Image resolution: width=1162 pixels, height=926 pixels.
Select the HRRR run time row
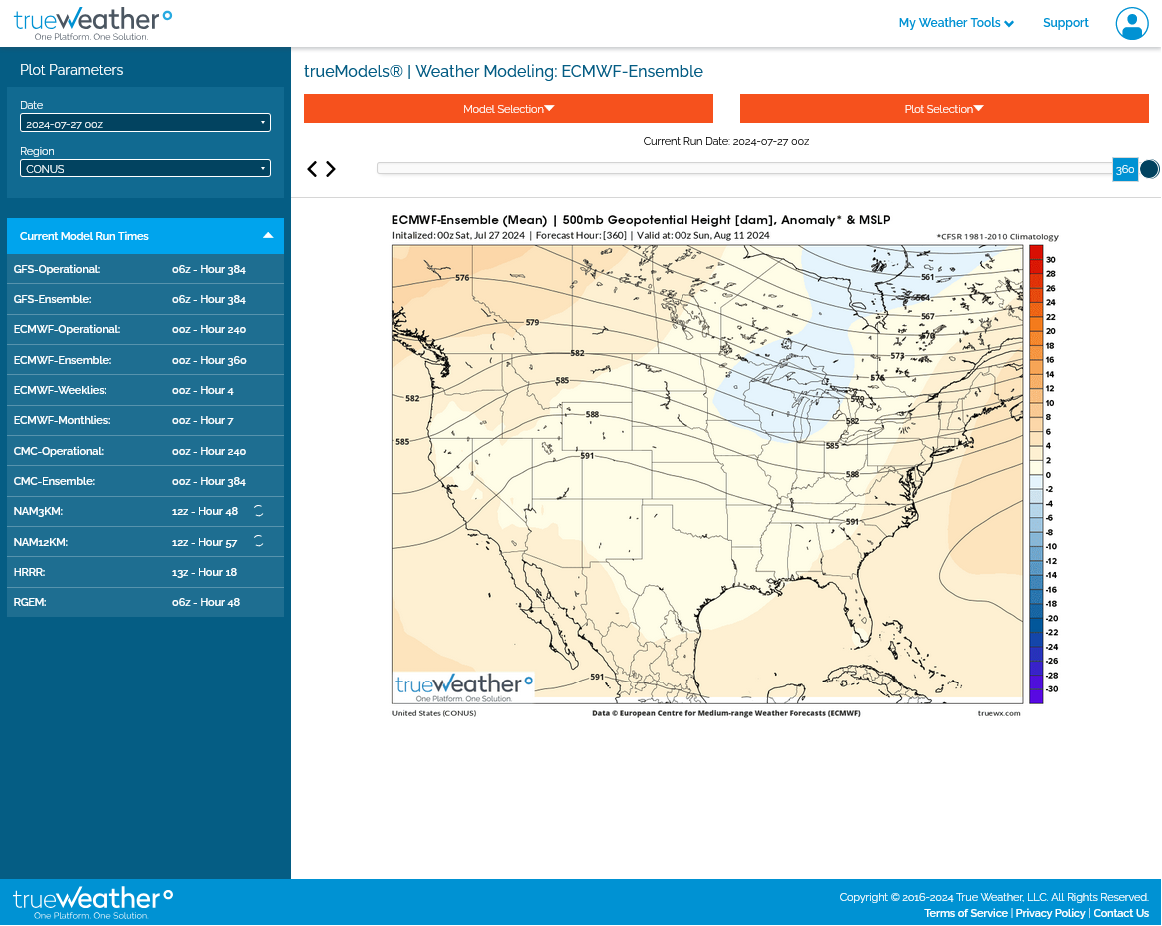145,572
